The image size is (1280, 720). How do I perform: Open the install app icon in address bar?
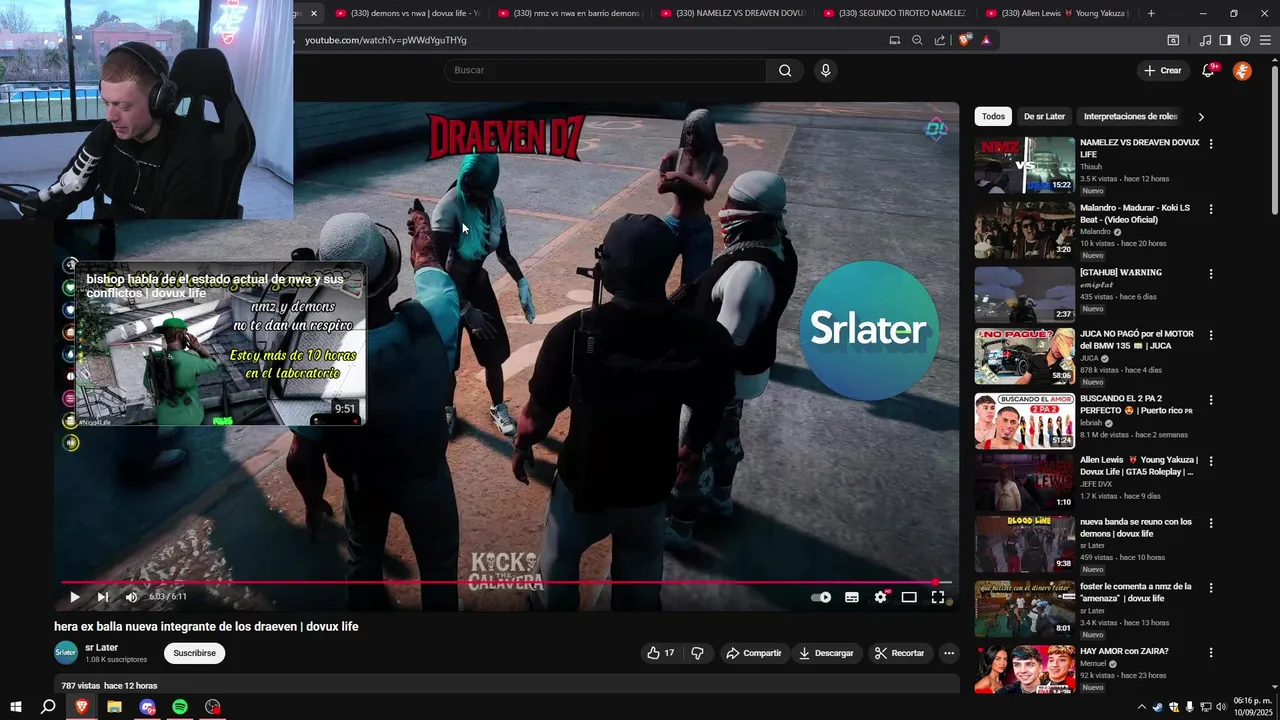tap(895, 40)
